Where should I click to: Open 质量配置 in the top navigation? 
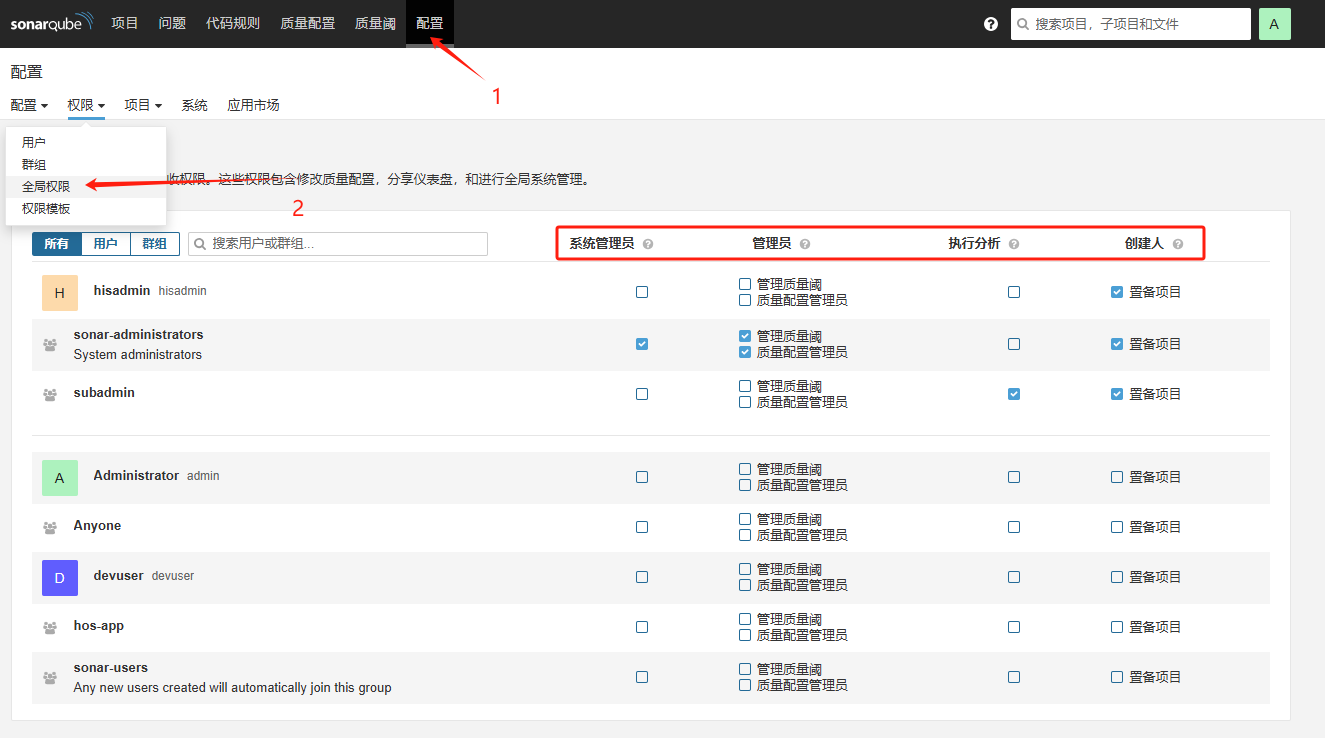pyautogui.click(x=308, y=23)
